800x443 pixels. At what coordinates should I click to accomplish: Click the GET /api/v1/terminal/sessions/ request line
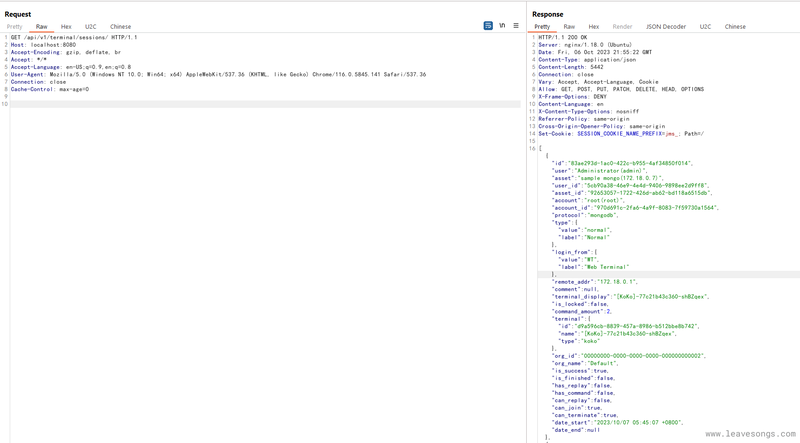(74, 37)
